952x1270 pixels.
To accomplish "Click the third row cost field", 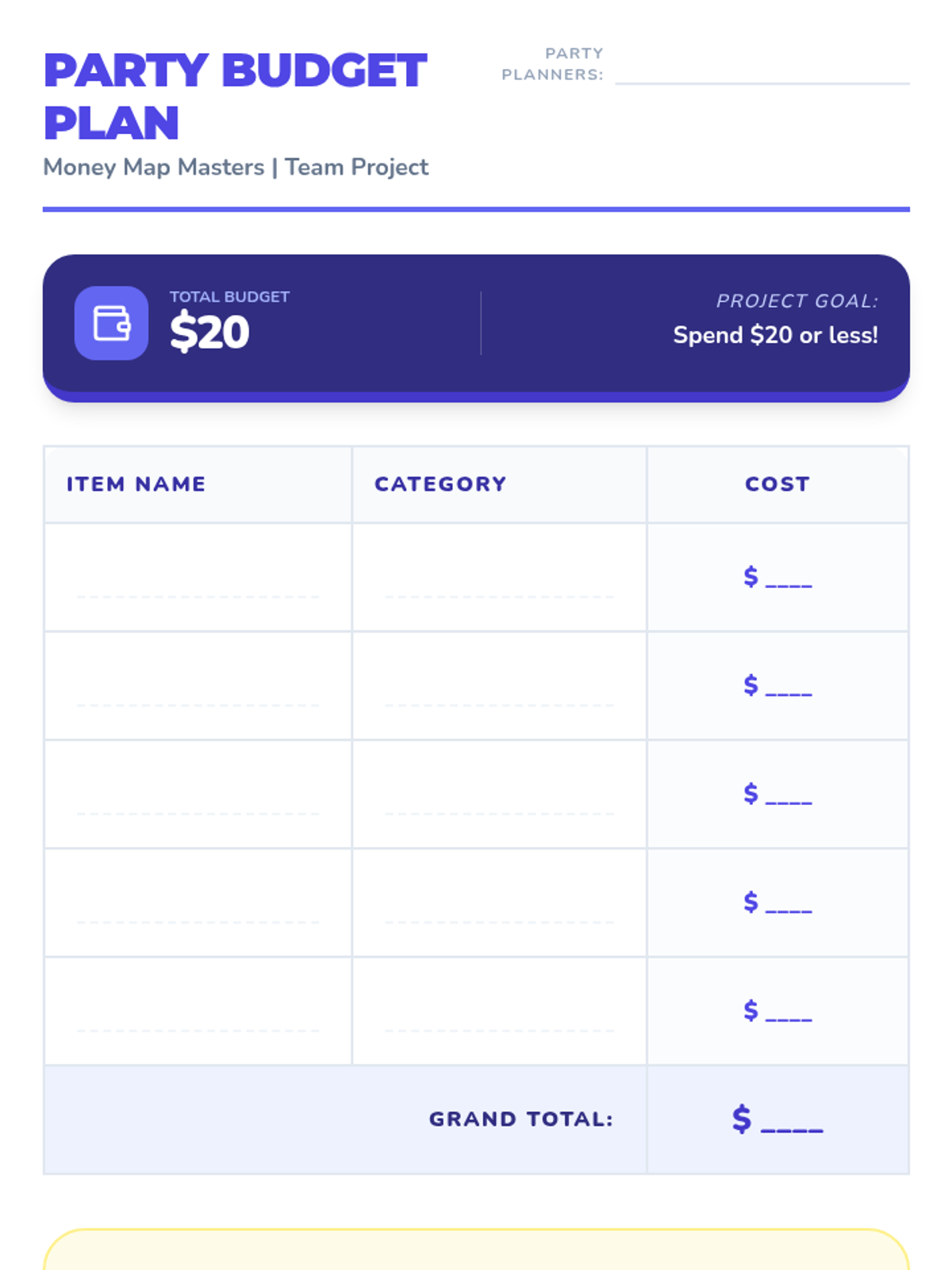I will click(x=778, y=795).
